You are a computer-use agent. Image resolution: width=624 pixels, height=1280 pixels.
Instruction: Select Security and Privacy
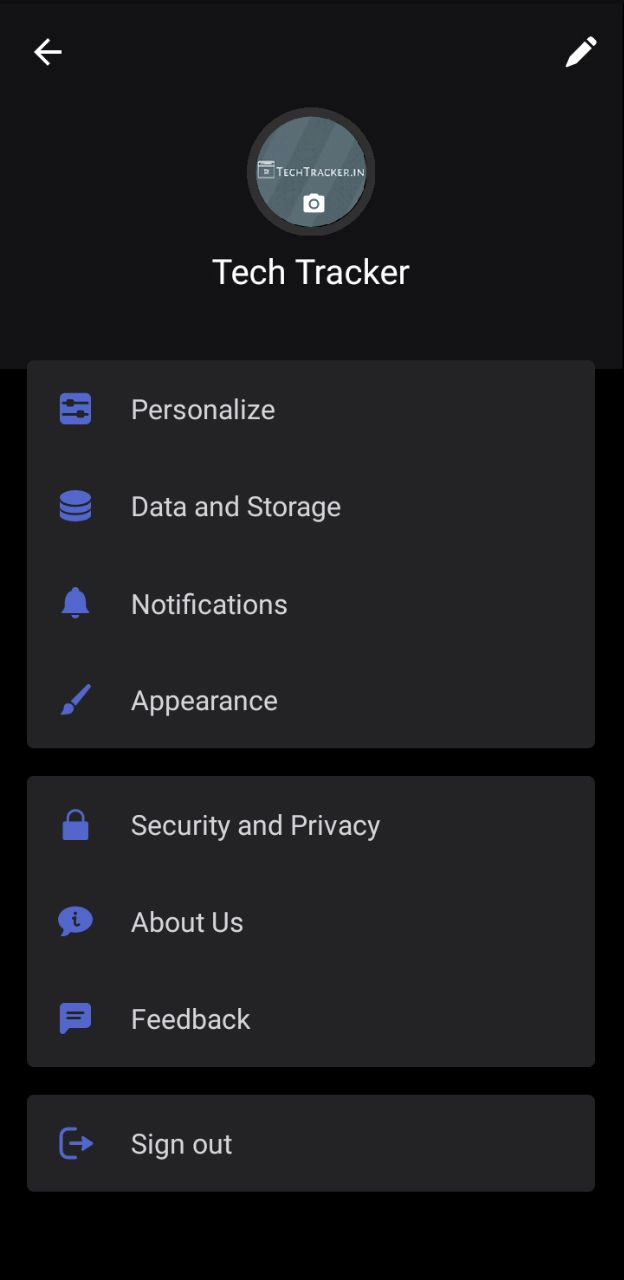pyautogui.click(x=255, y=825)
